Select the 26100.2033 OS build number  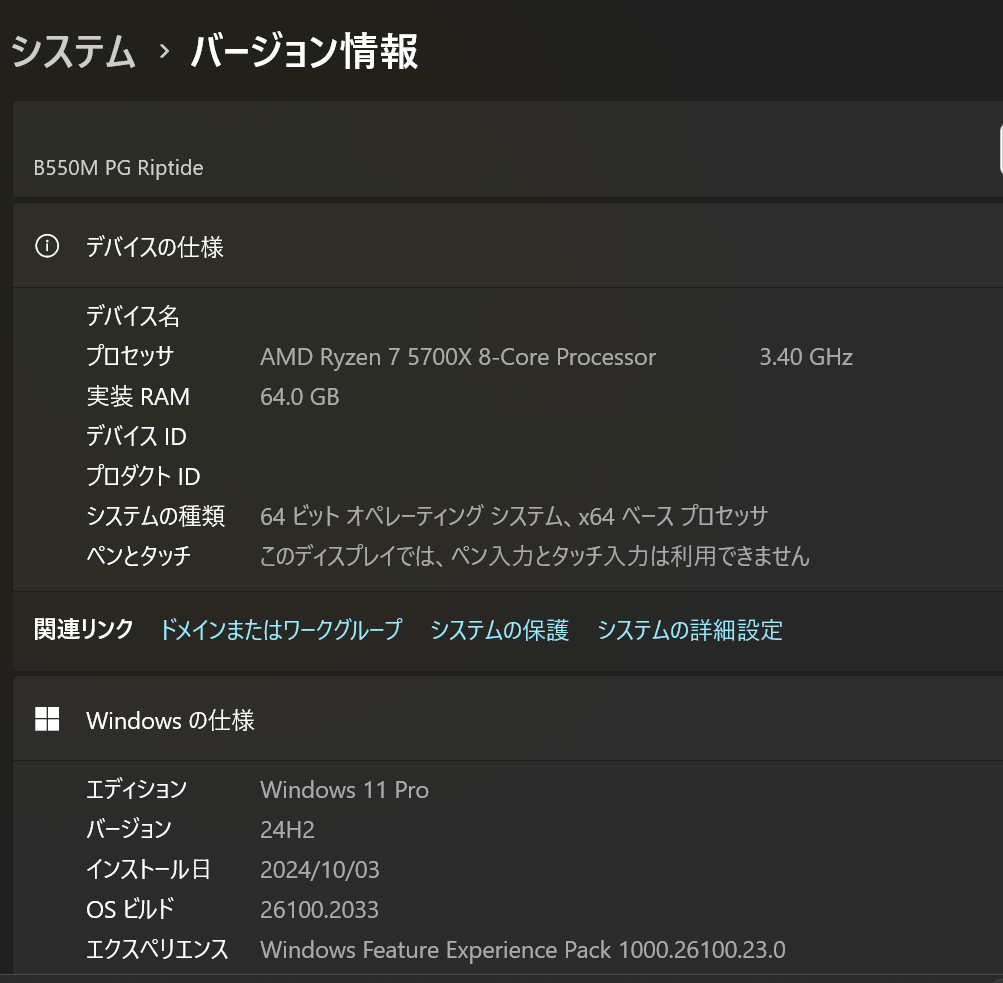coord(319,909)
